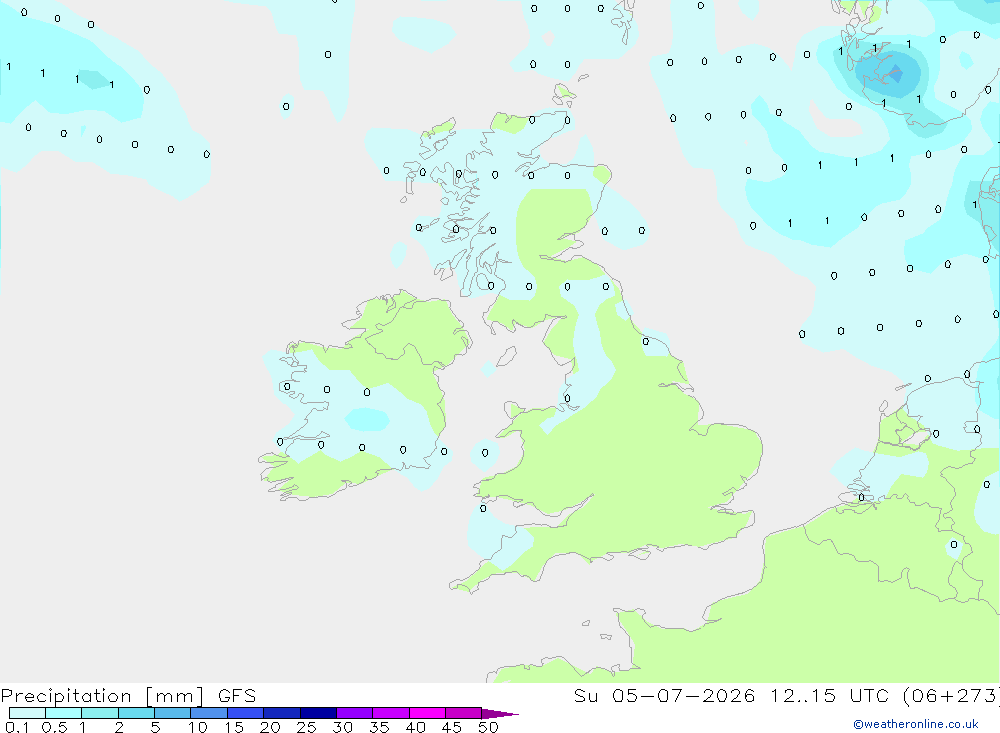Click the '35' legend scale label
This screenshot has height=733, width=1000.
(379, 727)
